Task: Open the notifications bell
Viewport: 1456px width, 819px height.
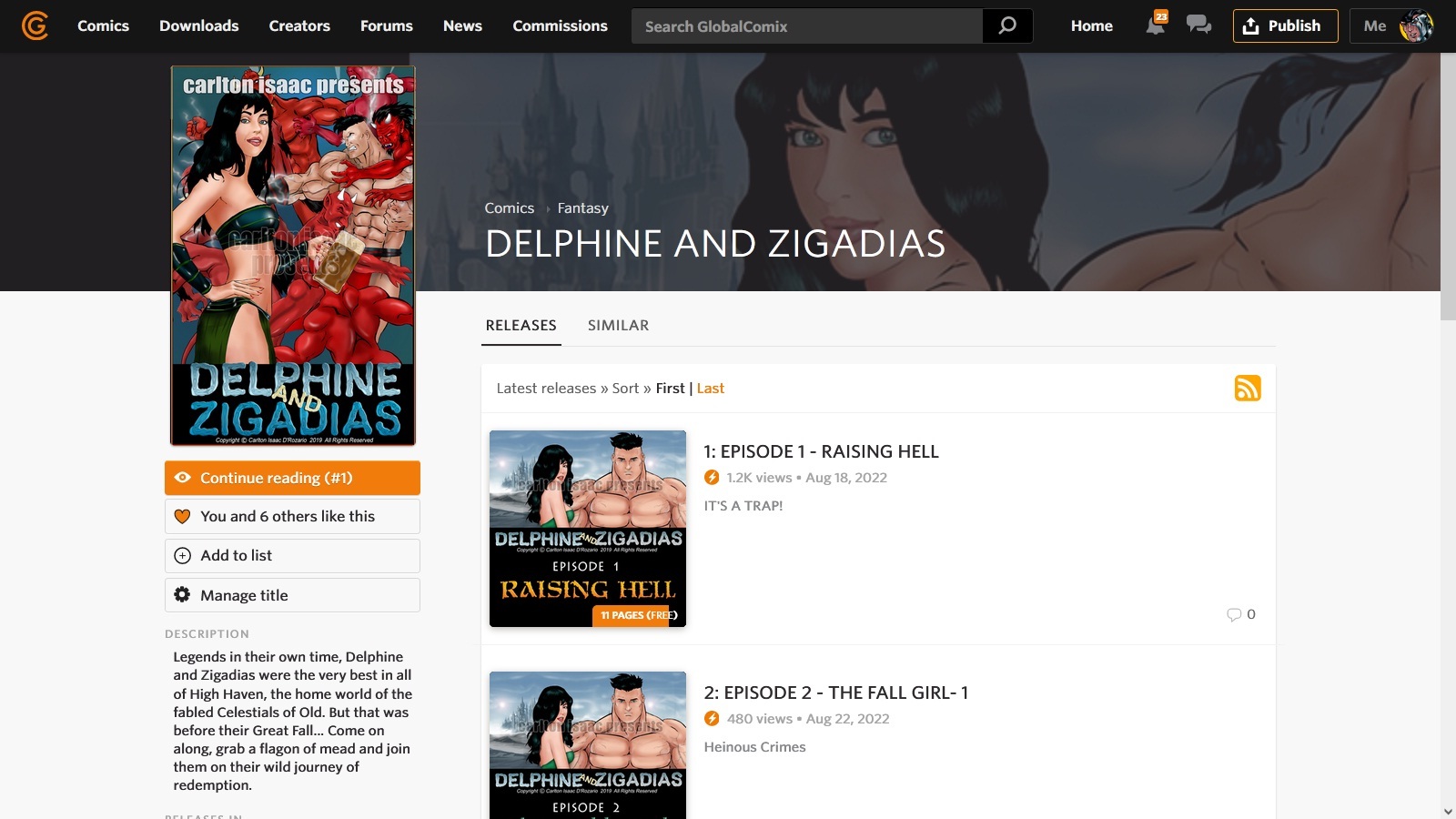Action: (1155, 25)
